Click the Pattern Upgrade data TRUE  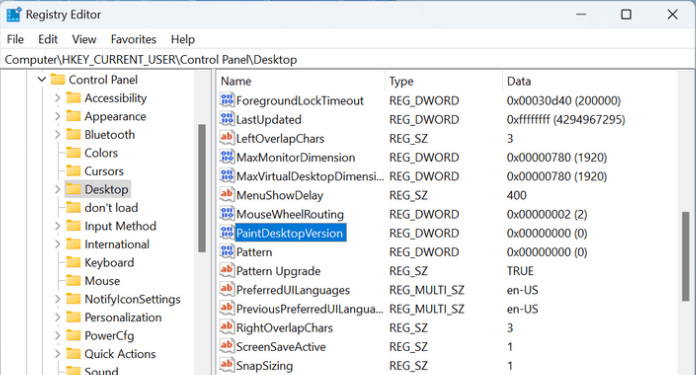520,271
